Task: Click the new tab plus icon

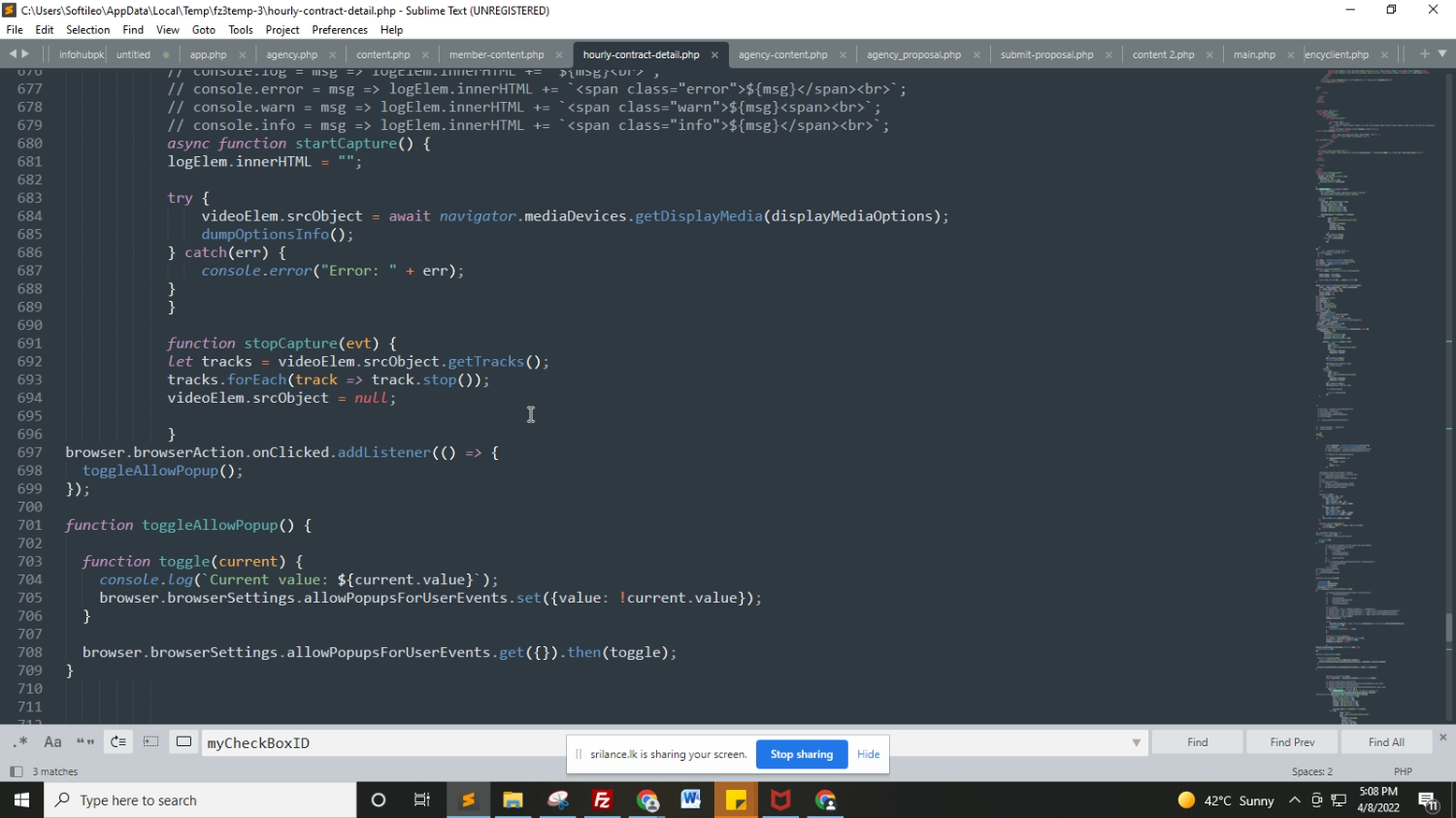Action: 1425,54
